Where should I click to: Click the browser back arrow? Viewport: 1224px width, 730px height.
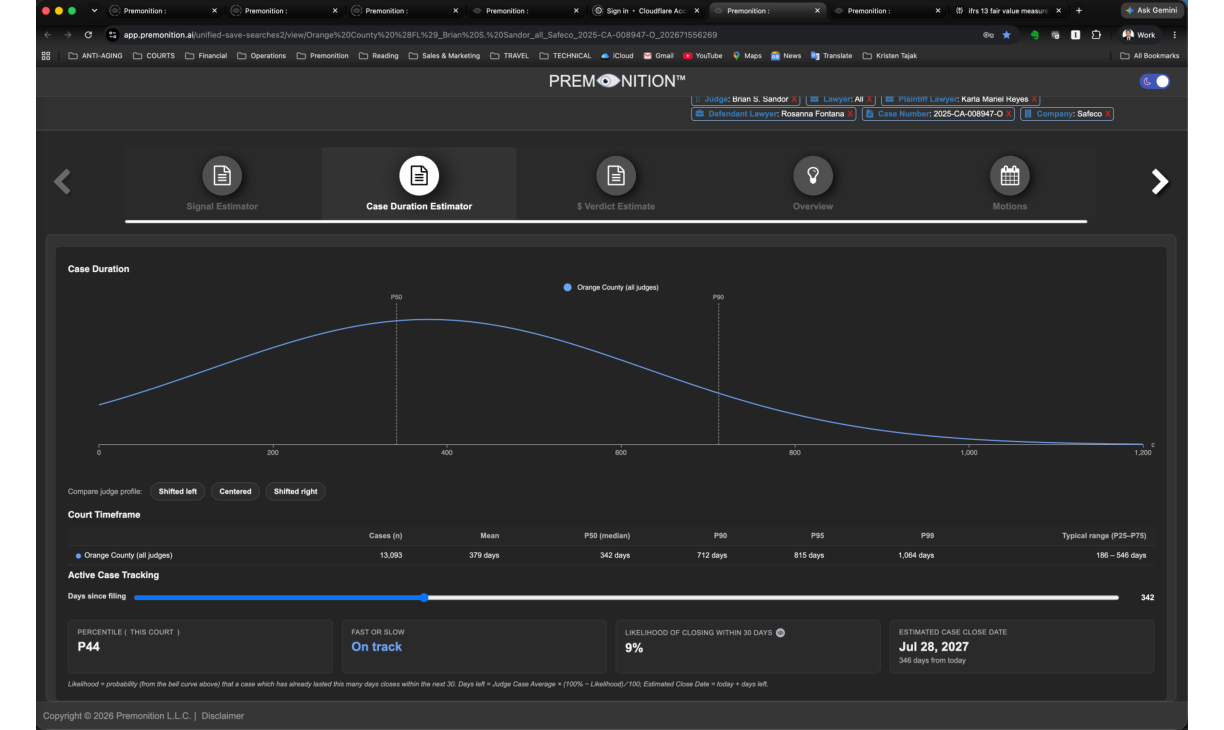pyautogui.click(x=48, y=34)
